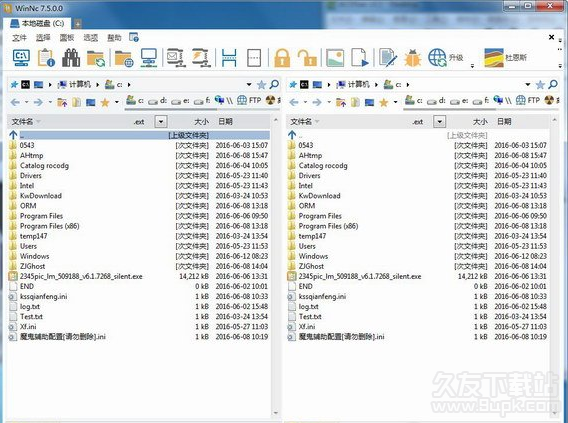
Task: Click the document play toolbar icon
Action: click(360, 57)
